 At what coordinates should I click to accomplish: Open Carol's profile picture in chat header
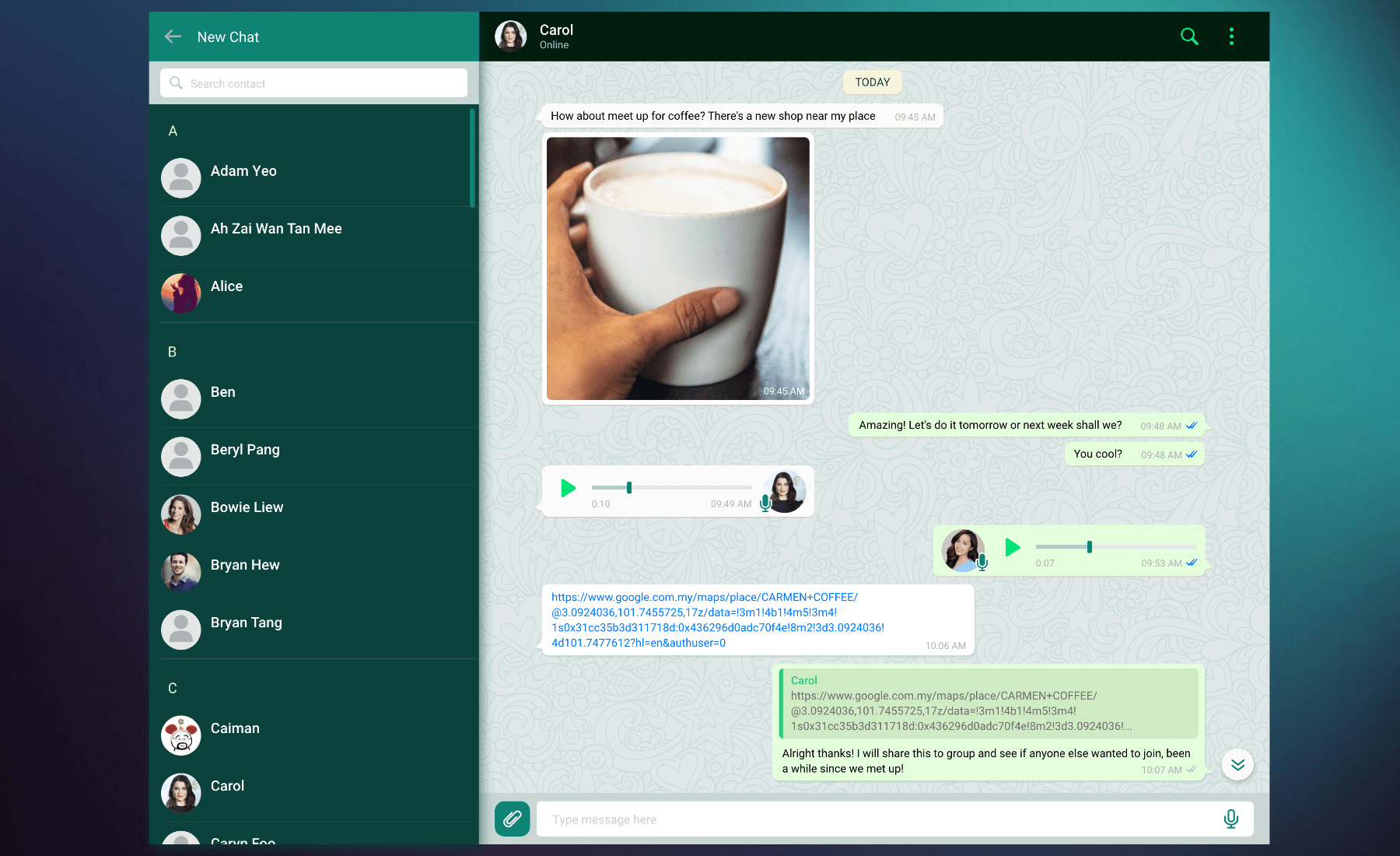point(511,37)
